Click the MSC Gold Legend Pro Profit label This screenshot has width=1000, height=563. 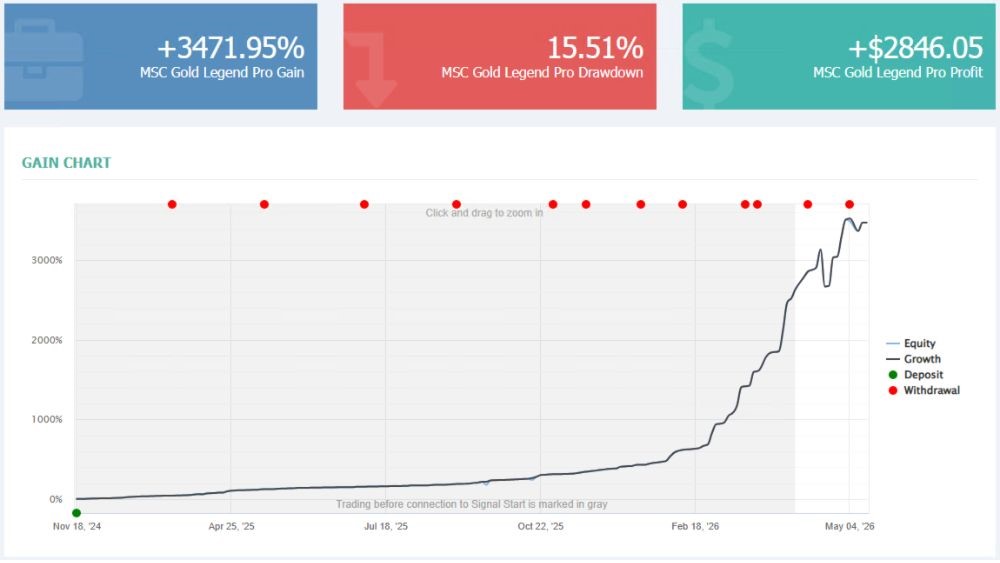click(897, 73)
